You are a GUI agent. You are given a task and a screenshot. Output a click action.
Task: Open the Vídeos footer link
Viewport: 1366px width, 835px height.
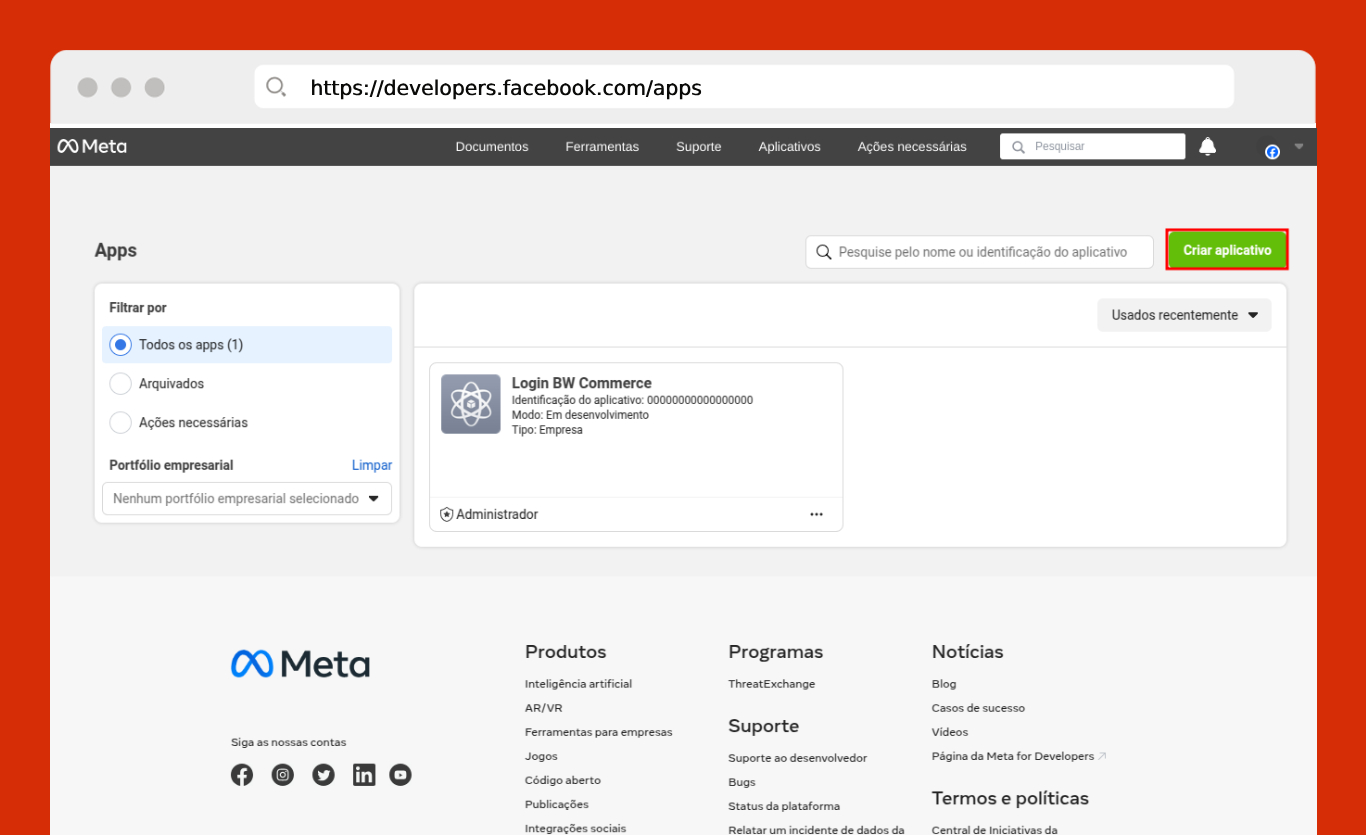point(950,732)
